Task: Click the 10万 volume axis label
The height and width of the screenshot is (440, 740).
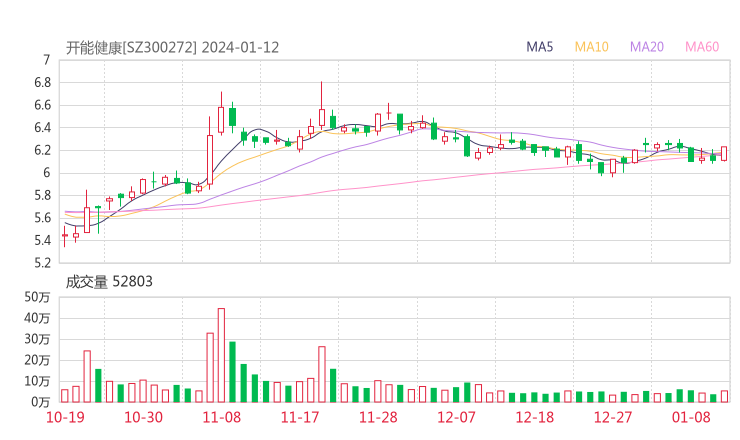Action: pyautogui.click(x=37, y=381)
